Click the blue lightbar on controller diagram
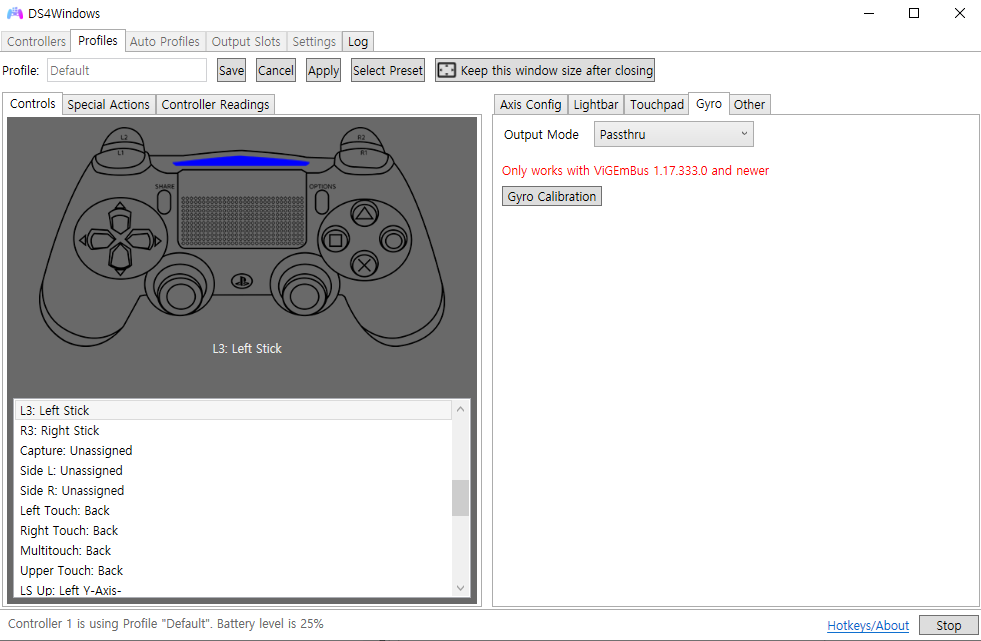The width and height of the screenshot is (981, 641). 241,161
